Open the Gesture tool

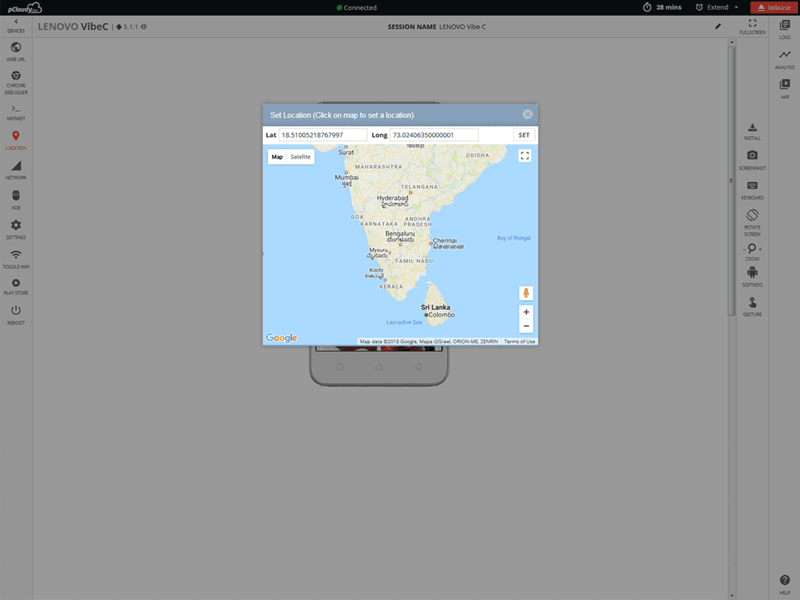[x=752, y=307]
